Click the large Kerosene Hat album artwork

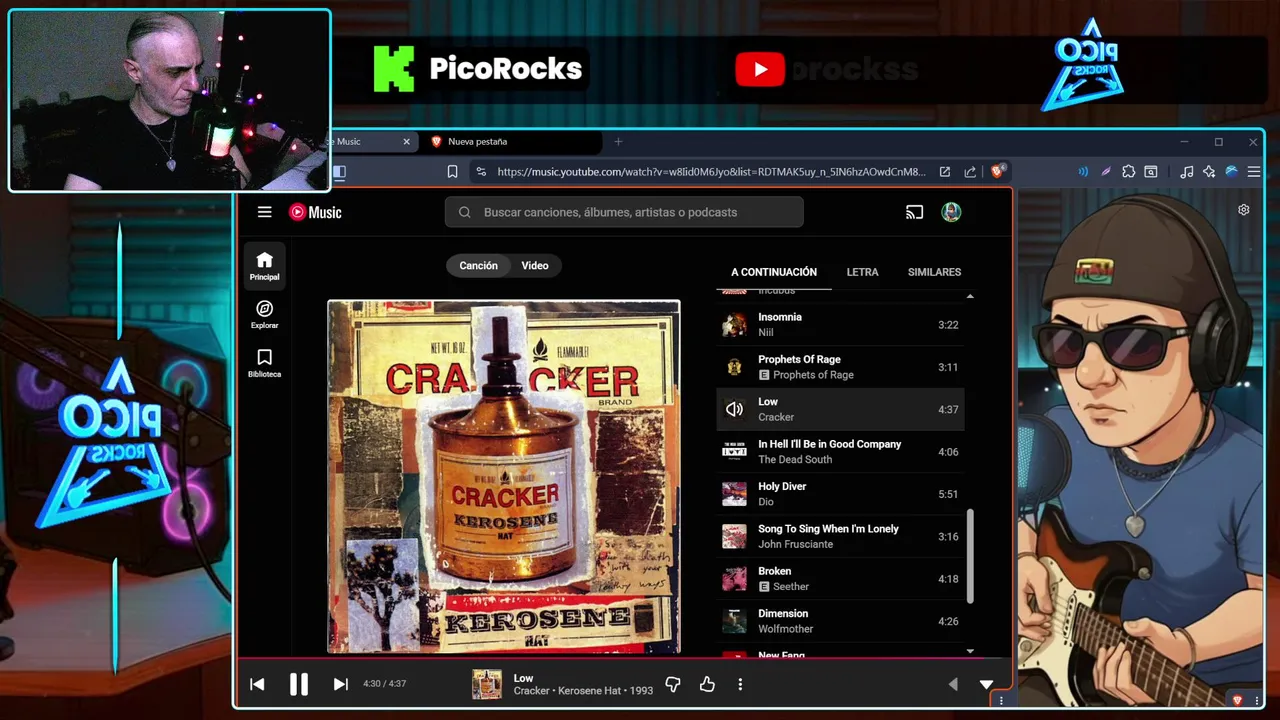click(504, 476)
